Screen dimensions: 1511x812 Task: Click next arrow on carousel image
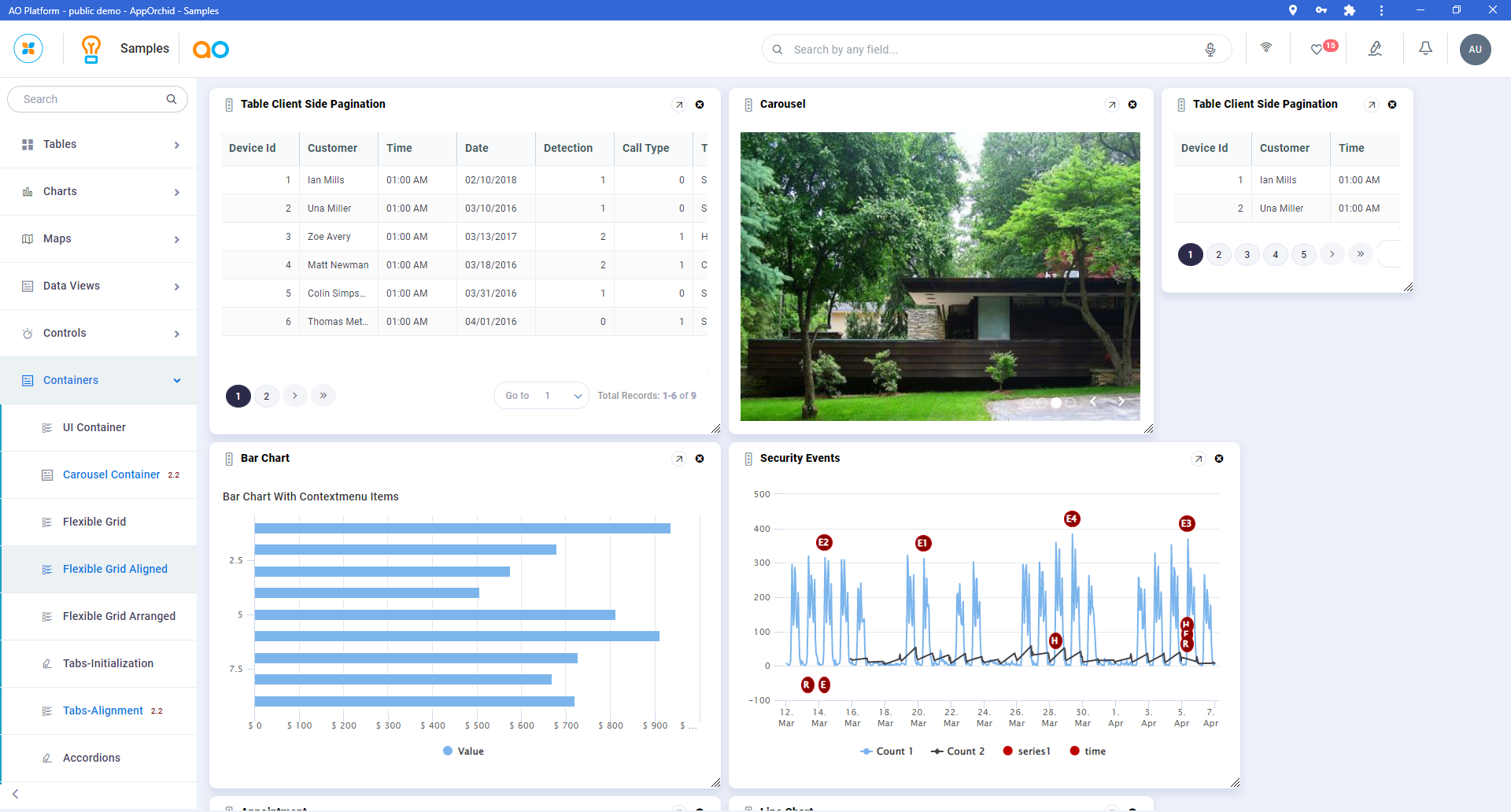click(1121, 401)
